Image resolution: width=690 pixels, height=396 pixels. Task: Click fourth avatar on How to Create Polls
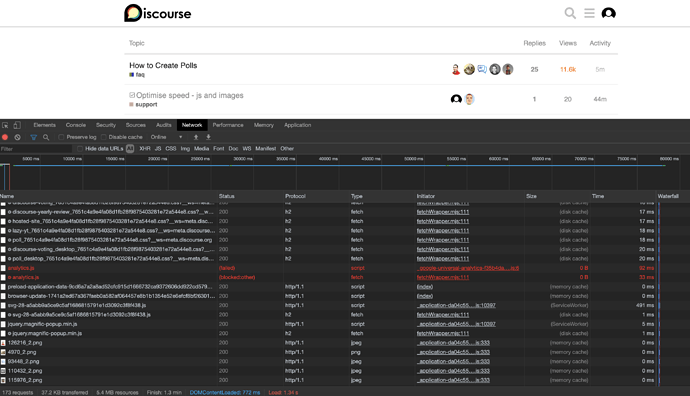point(495,70)
